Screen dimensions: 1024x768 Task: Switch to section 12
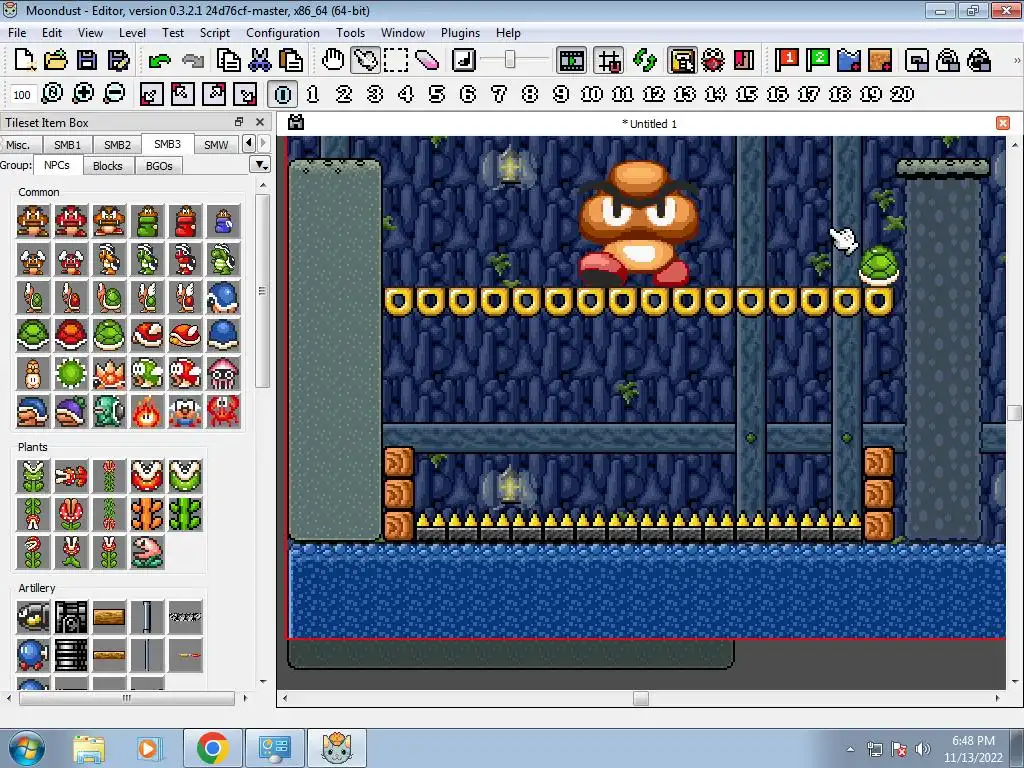click(654, 94)
